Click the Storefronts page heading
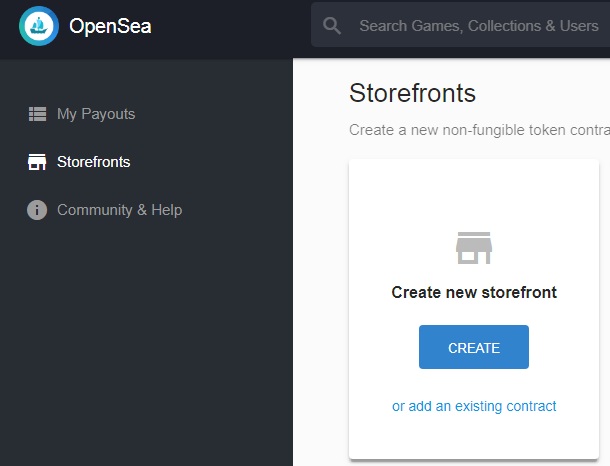610x466 pixels. [412, 93]
